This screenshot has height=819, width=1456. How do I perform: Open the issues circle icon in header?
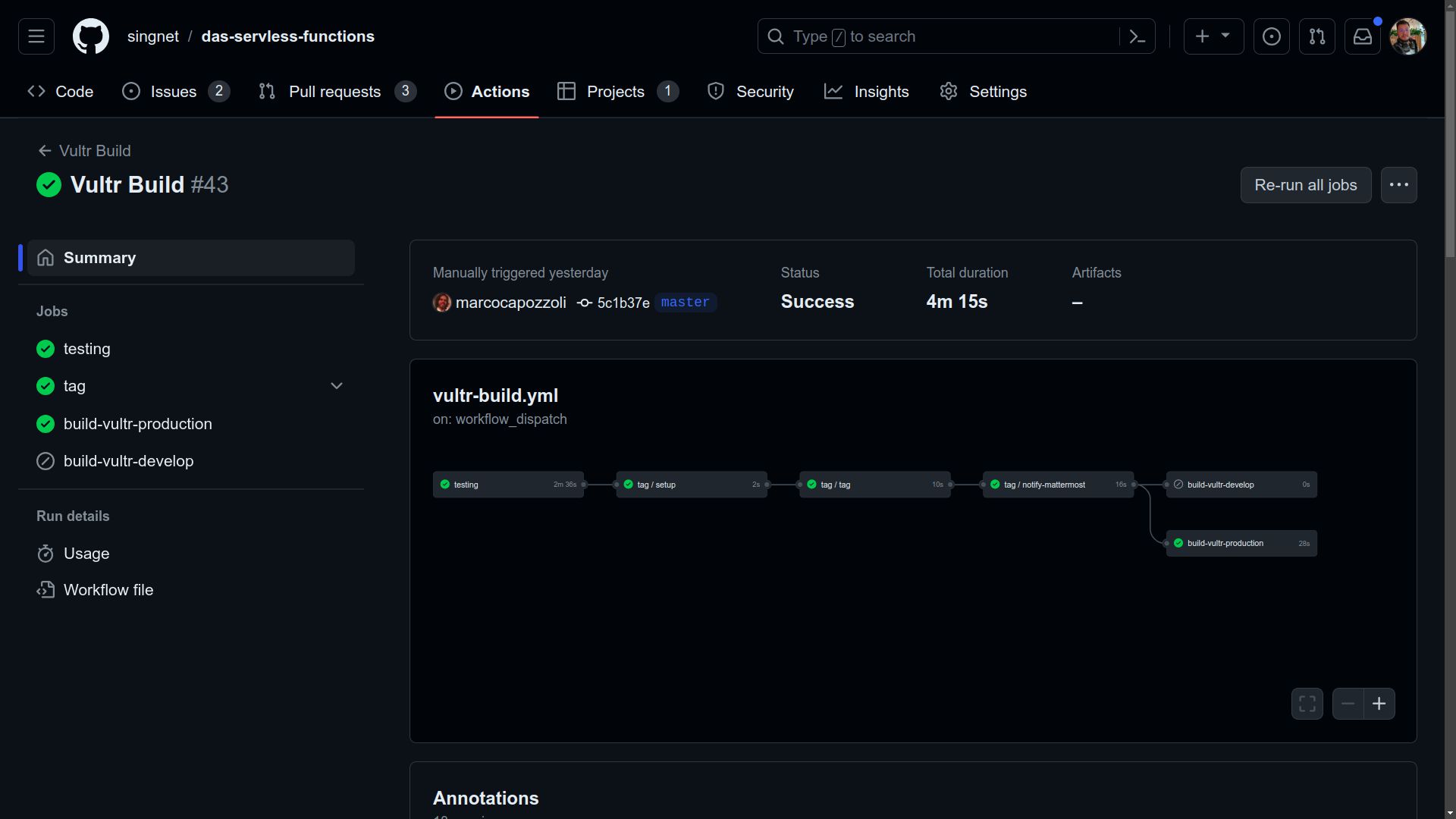[x=1272, y=36]
